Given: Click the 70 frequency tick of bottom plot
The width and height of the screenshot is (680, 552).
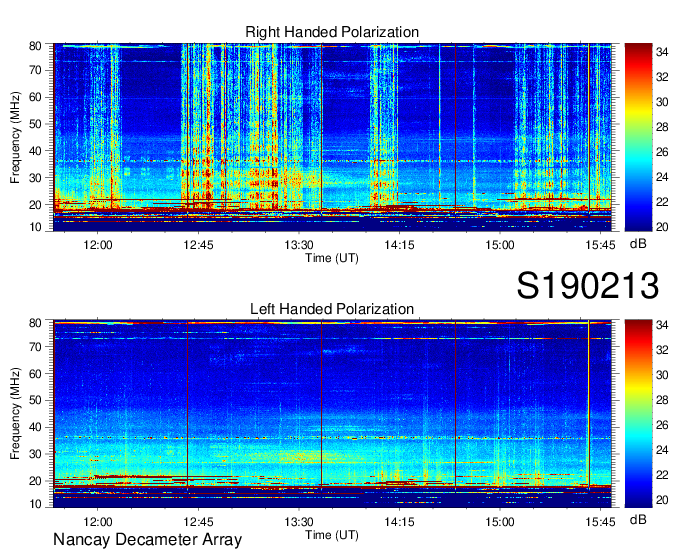Looking at the screenshot, I should (x=35, y=346).
